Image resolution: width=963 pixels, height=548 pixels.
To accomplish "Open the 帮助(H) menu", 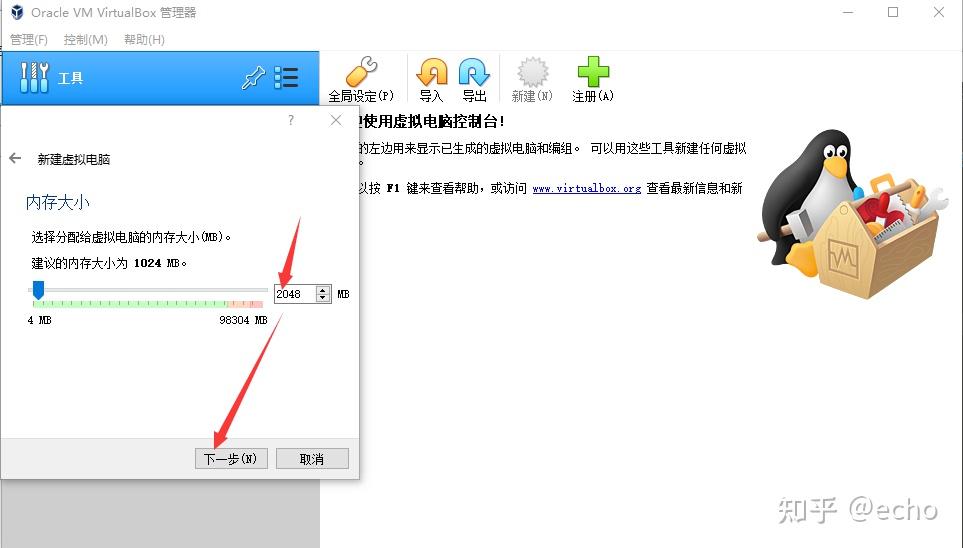I will [144, 39].
